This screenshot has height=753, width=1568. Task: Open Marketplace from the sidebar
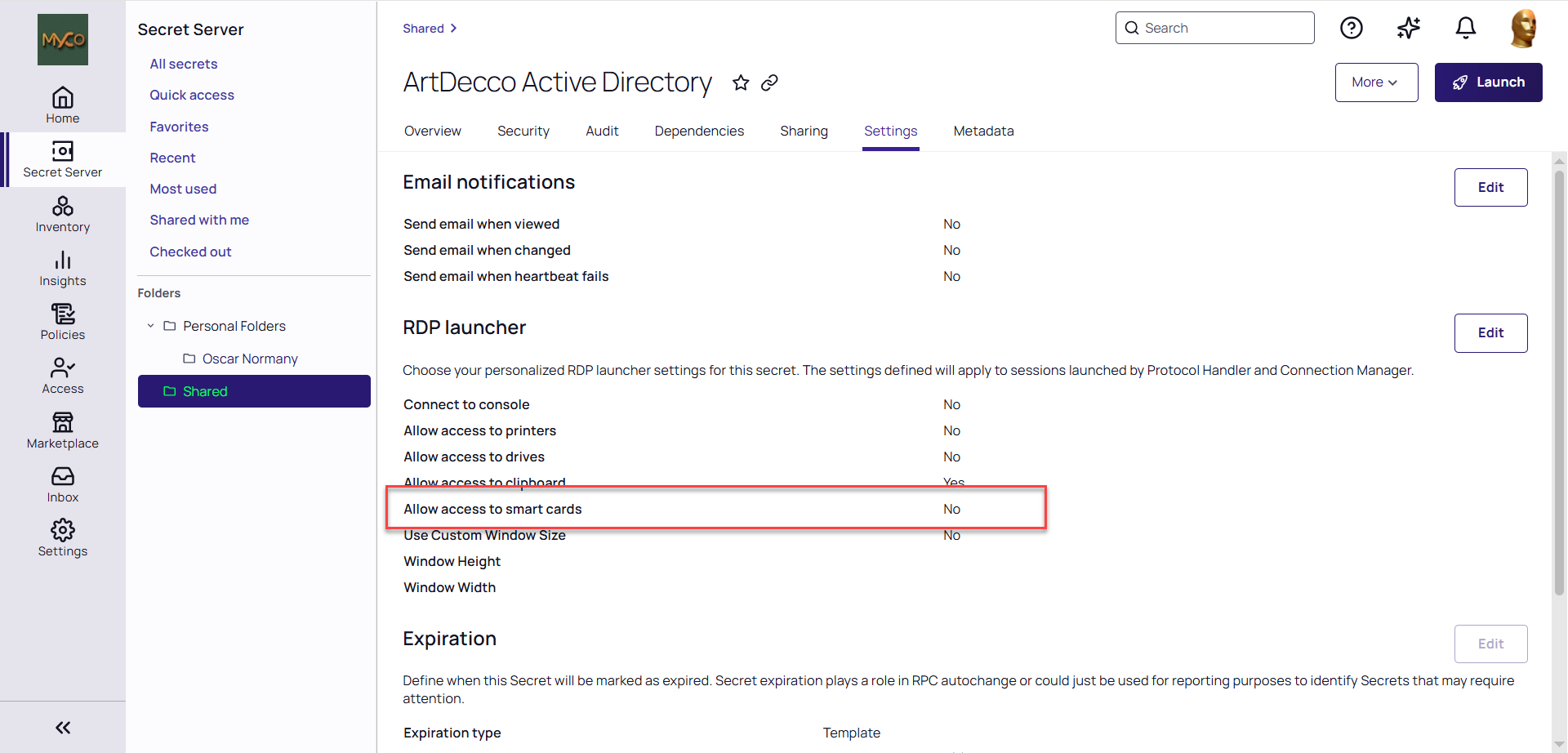click(x=63, y=430)
